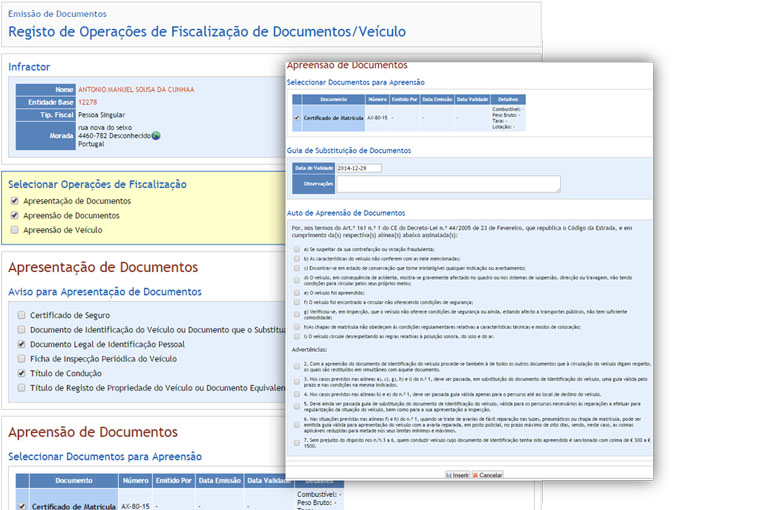Click the Detalhes column header in popup table
Image resolution: width=768 pixels, height=510 pixels.
(x=508, y=99)
